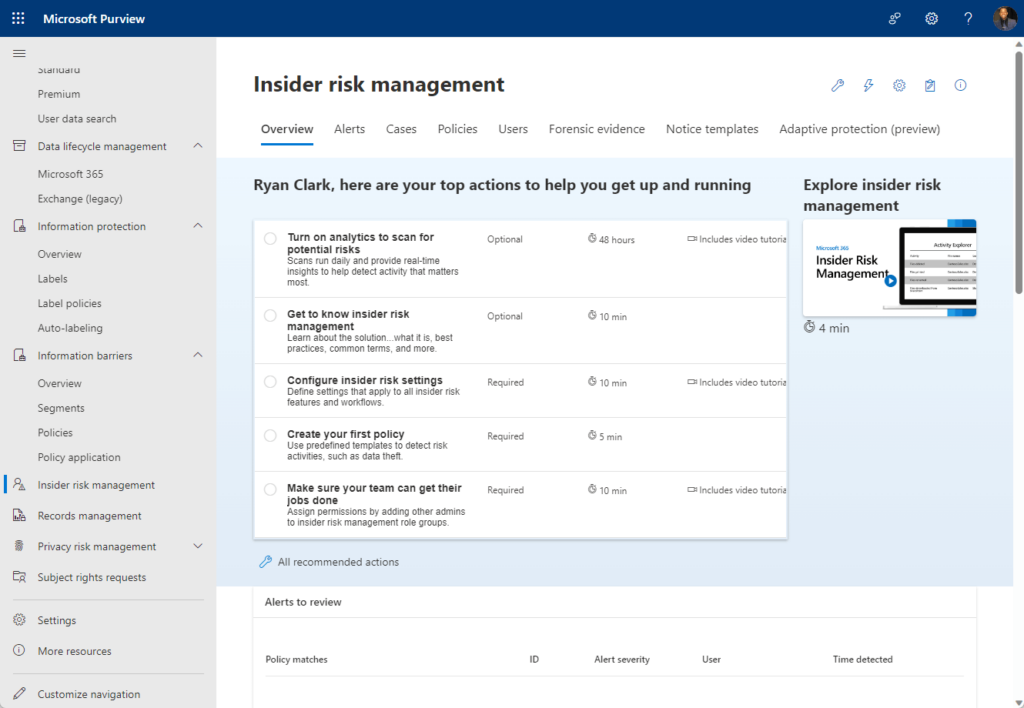Collapse navigation with the hamburger icon
Image resolution: width=1024 pixels, height=708 pixels.
pyautogui.click(x=19, y=54)
